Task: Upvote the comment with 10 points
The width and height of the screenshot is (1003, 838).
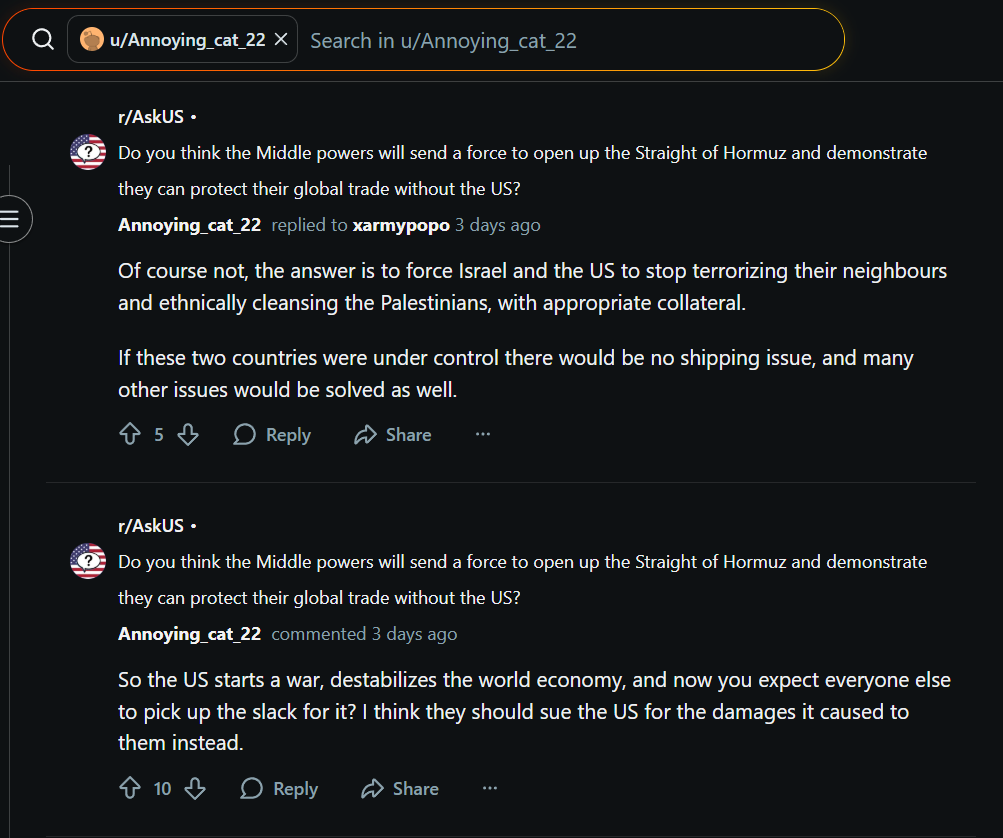Action: 130,788
